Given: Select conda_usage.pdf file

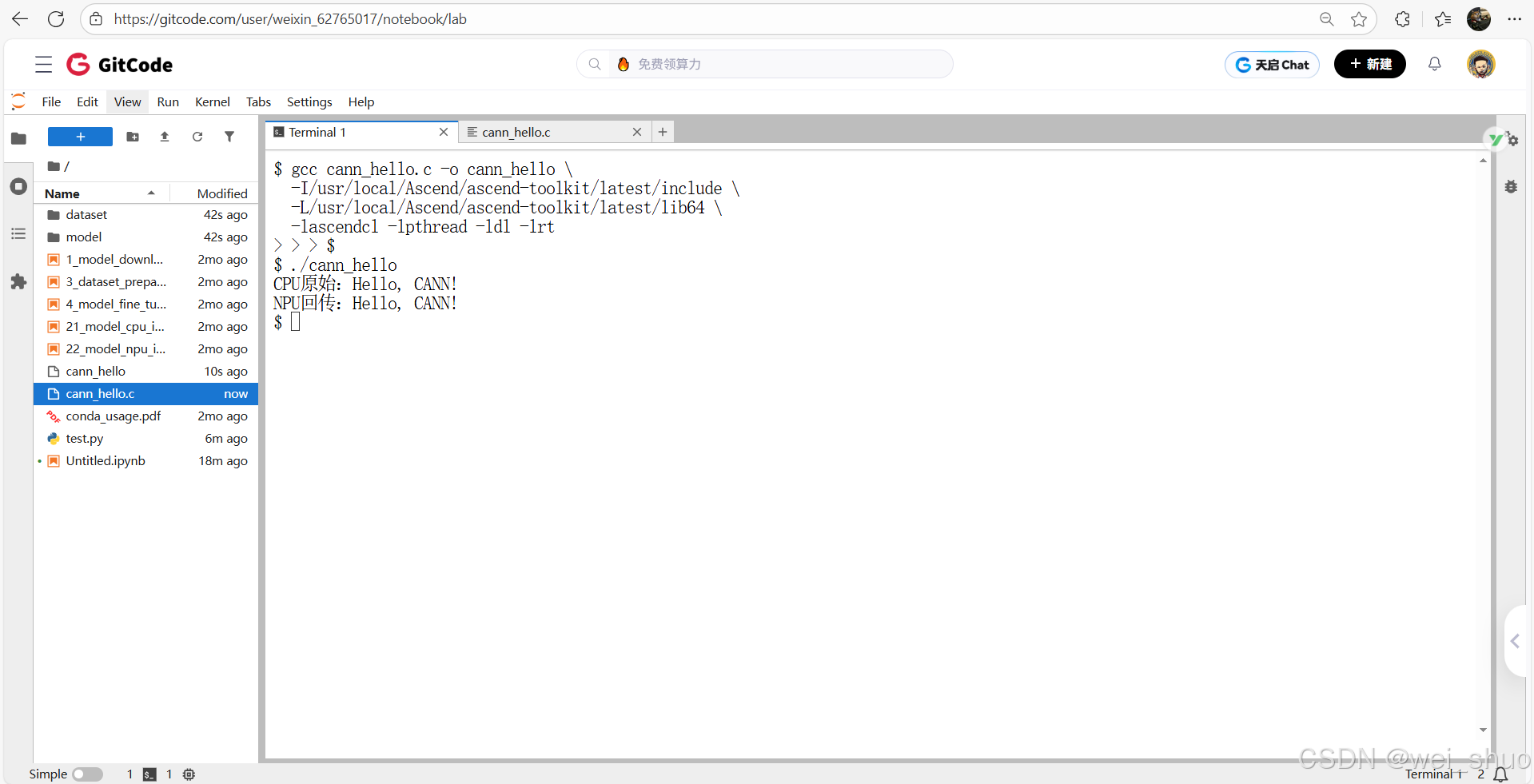Looking at the screenshot, I should 145,416.
